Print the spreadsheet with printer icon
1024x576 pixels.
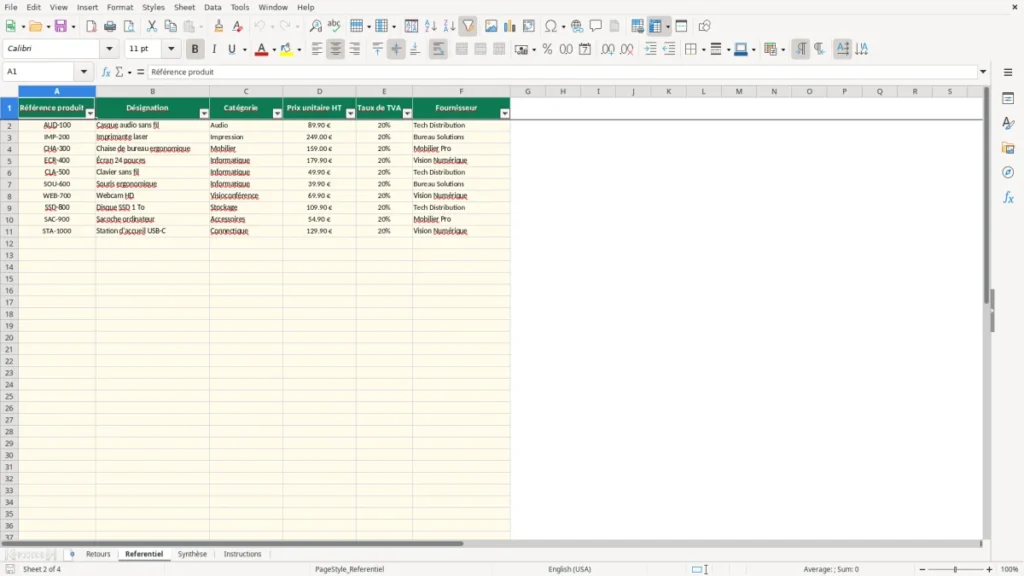click(110, 26)
